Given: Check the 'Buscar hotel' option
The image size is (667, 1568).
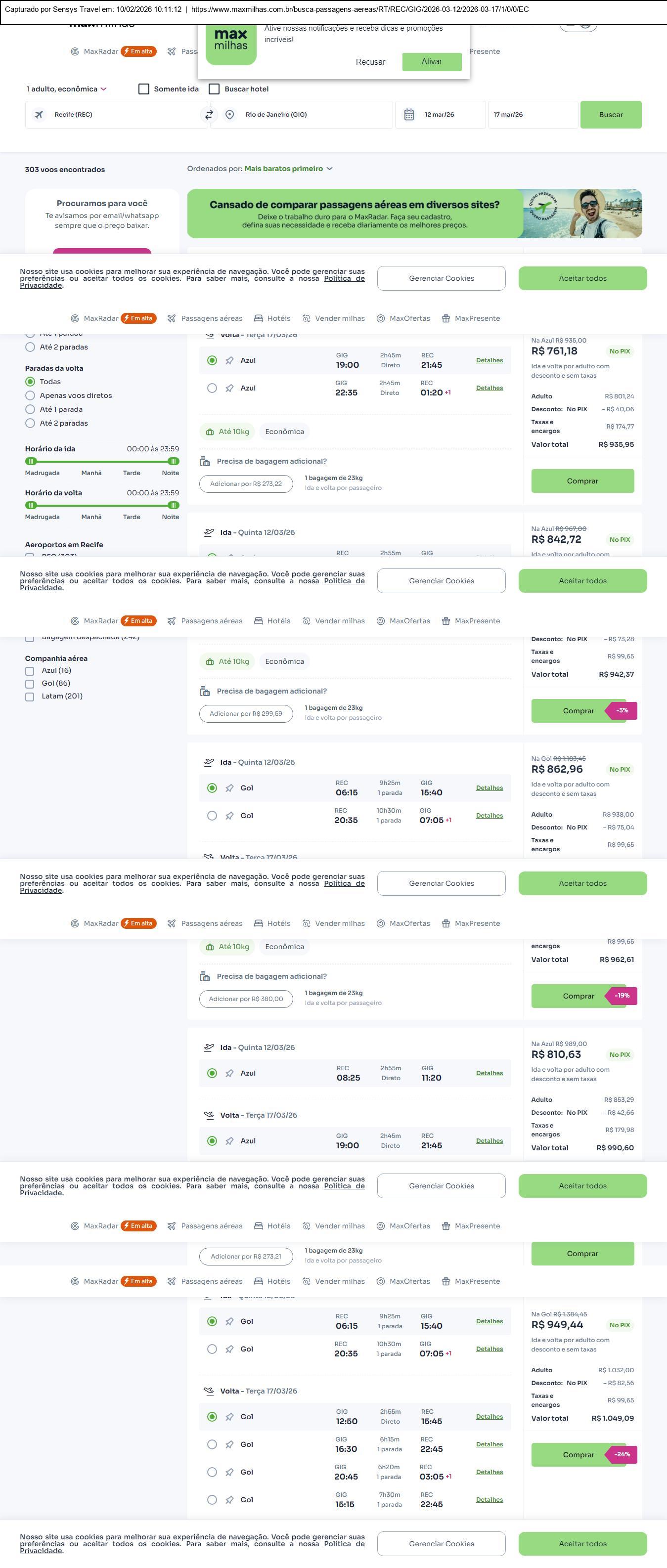Looking at the screenshot, I should (x=214, y=89).
